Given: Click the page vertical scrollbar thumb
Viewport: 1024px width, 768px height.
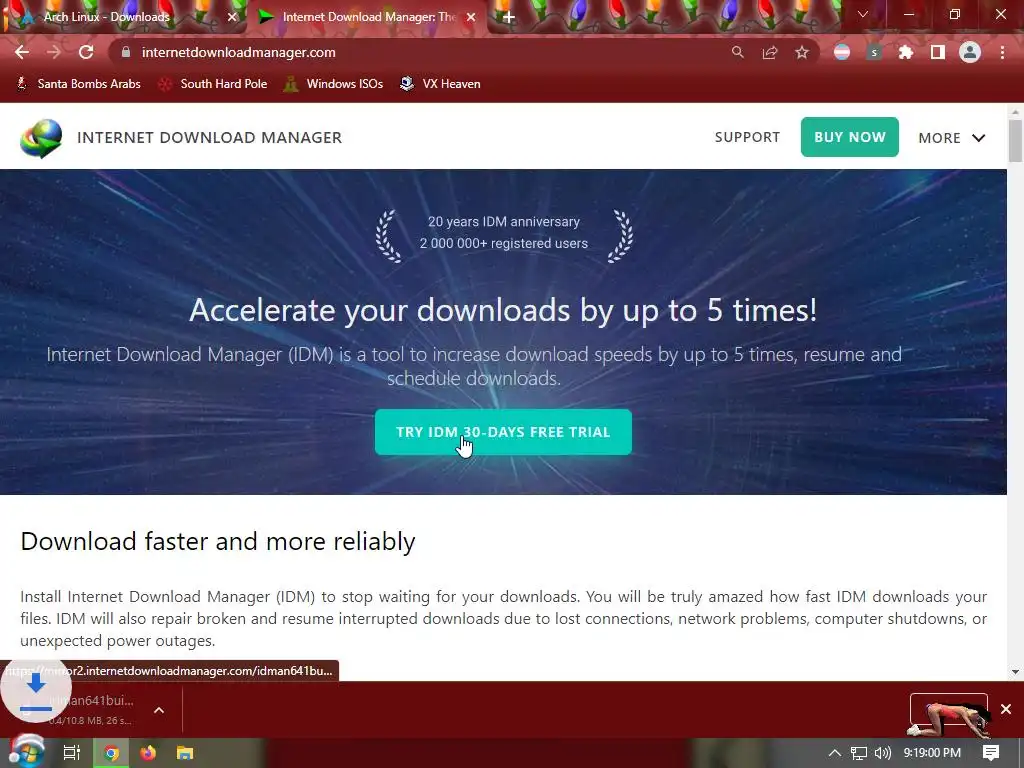Looking at the screenshot, I should pyautogui.click(x=1015, y=140).
